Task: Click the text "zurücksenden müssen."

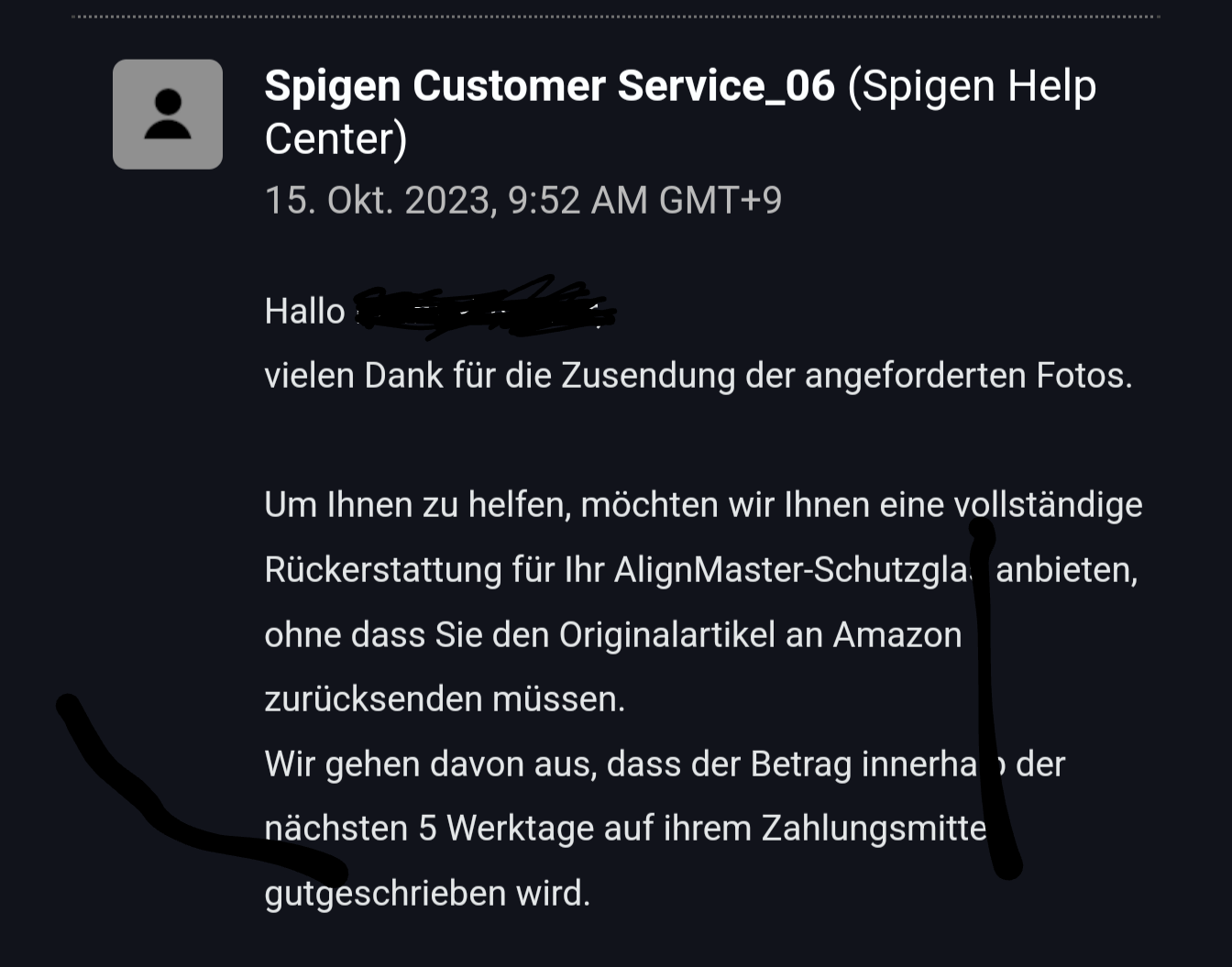Action: click(445, 699)
